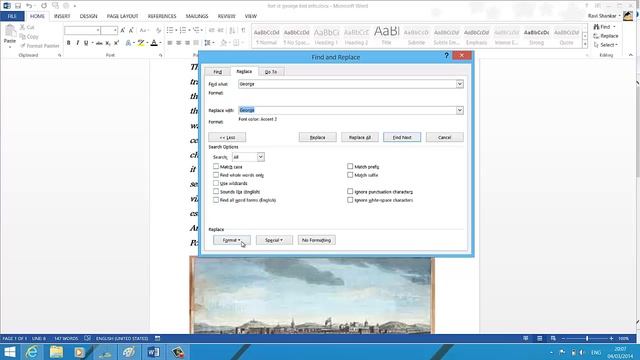The height and width of the screenshot is (360, 640).
Task: Expand the Replace with dropdown arrow
Action: coord(460,110)
